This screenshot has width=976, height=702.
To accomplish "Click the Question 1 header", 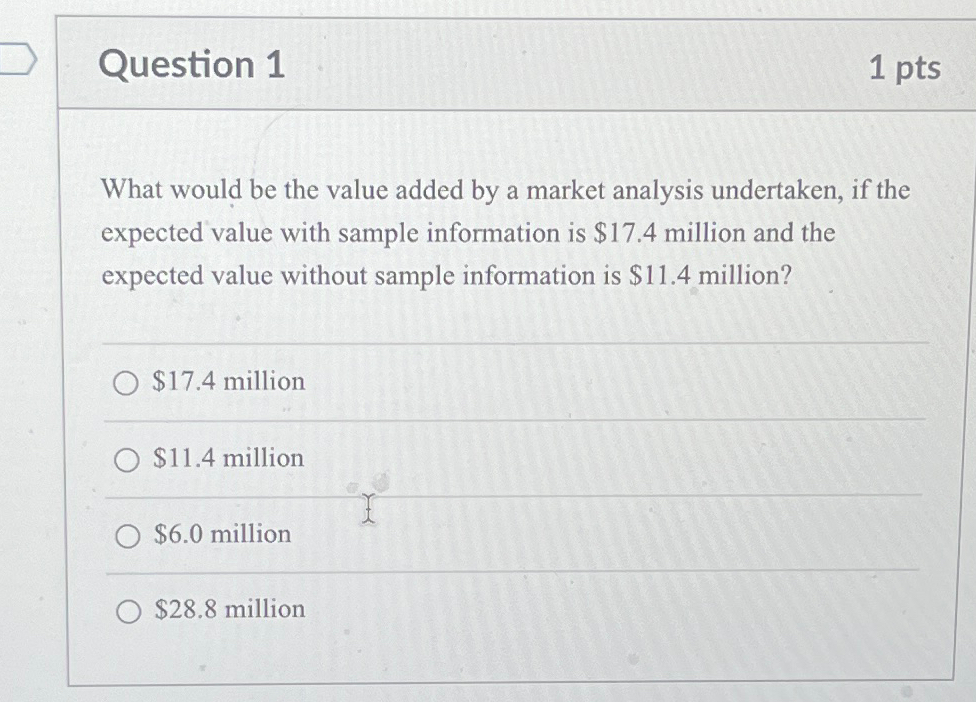I will coord(189,65).
